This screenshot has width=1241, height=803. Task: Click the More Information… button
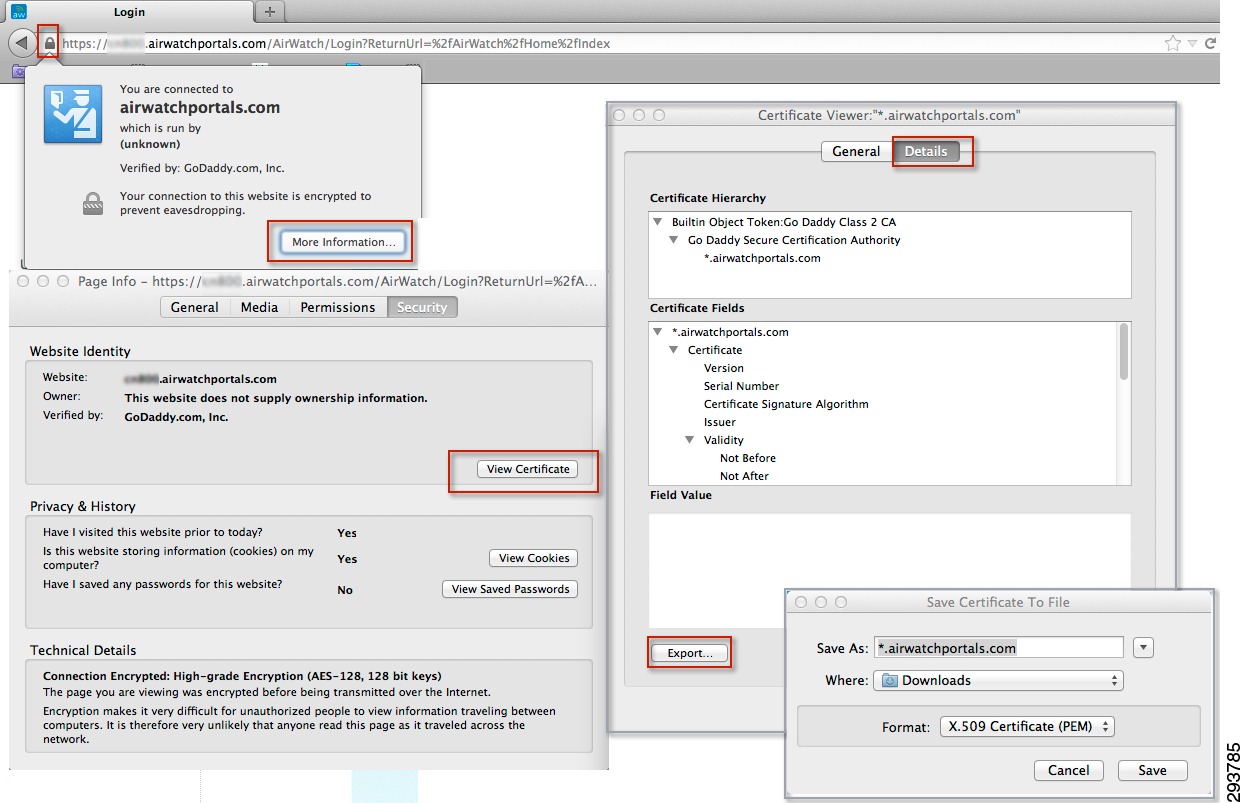click(344, 242)
